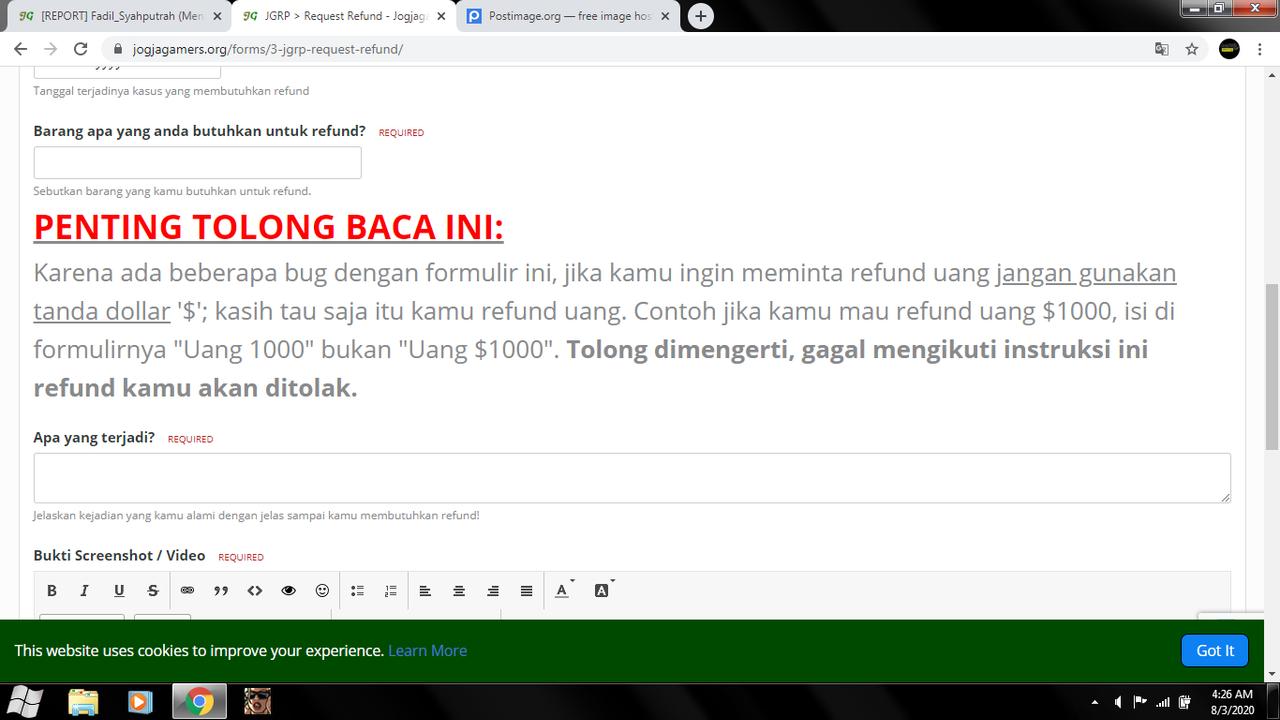Open File Explorer from the taskbar

[x=83, y=701]
